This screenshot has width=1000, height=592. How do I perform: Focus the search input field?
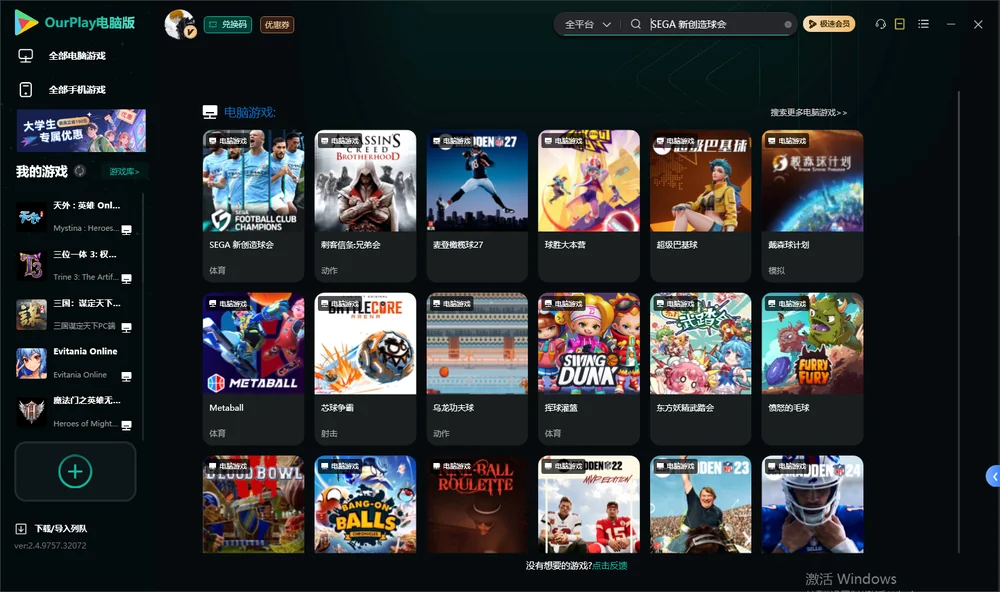tap(714, 24)
